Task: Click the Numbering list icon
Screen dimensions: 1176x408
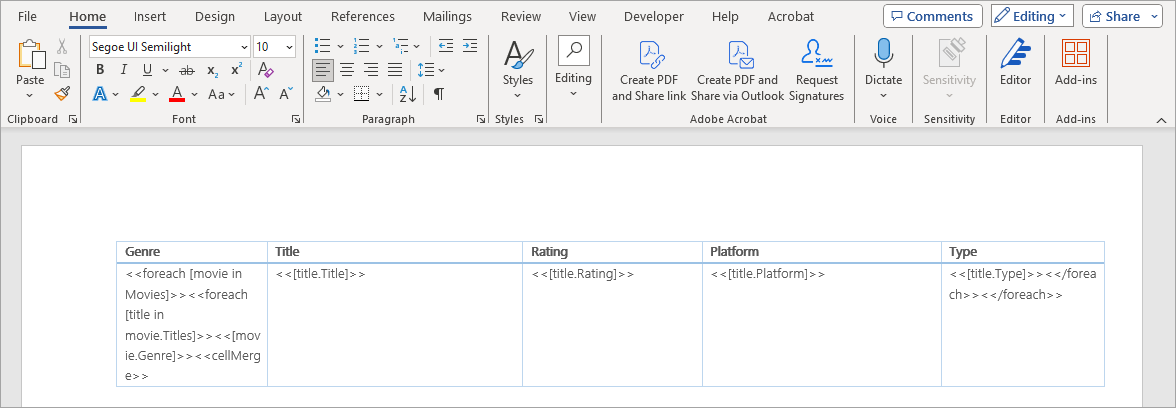Action: click(x=362, y=46)
